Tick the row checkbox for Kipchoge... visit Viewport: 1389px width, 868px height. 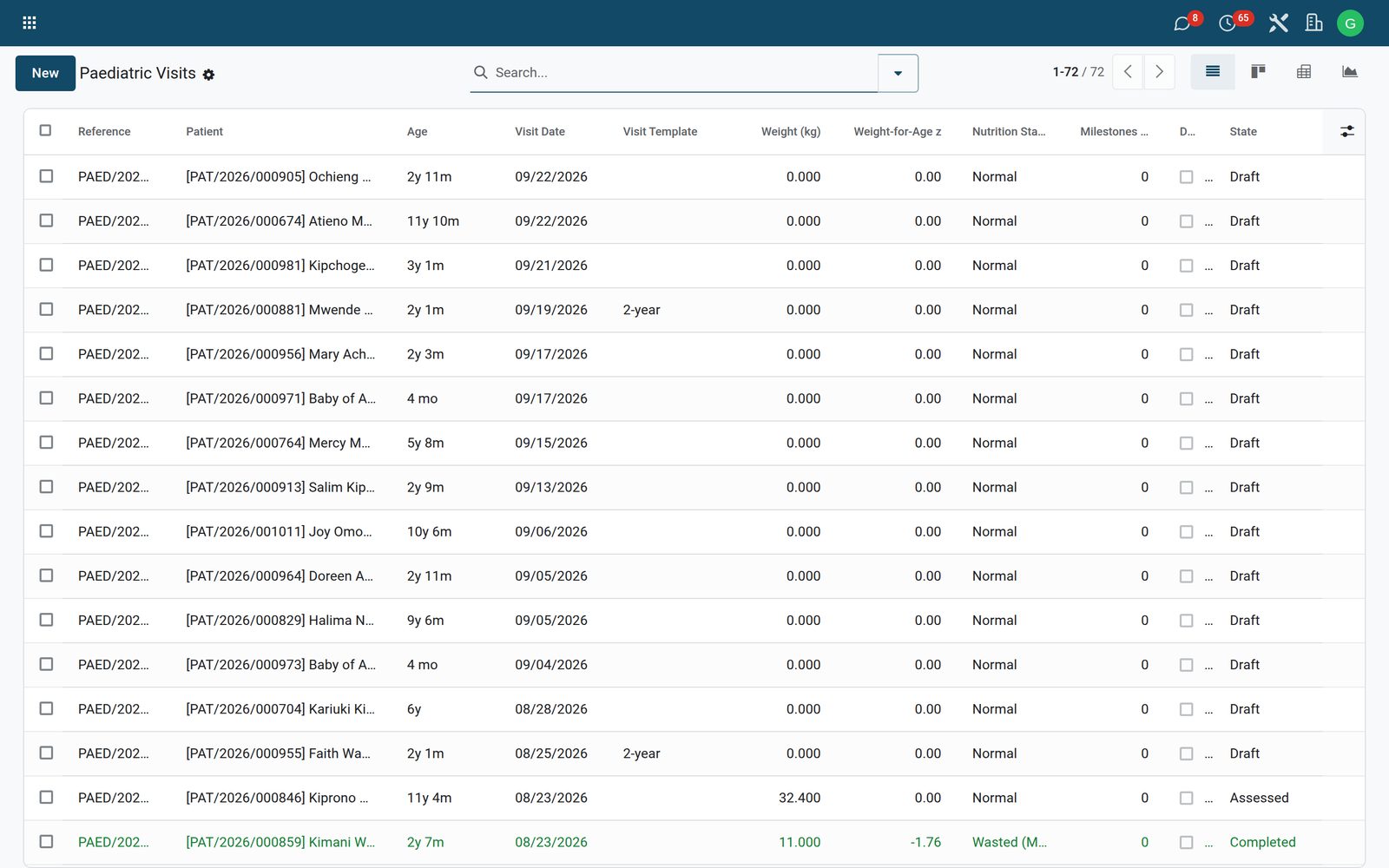(x=46, y=265)
